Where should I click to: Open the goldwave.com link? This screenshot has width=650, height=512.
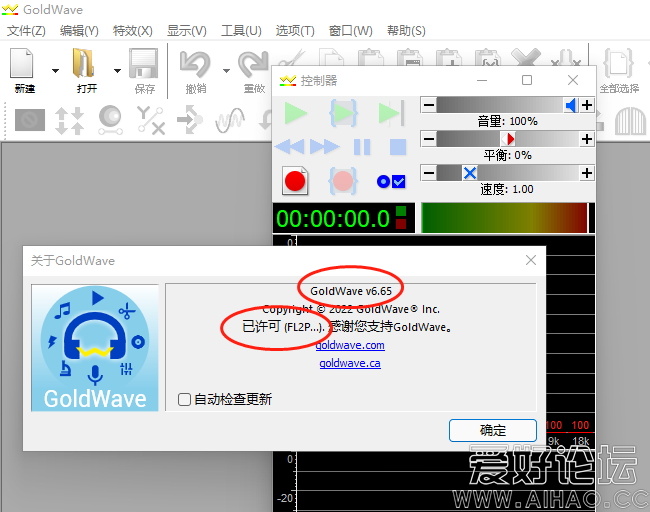pyautogui.click(x=350, y=345)
